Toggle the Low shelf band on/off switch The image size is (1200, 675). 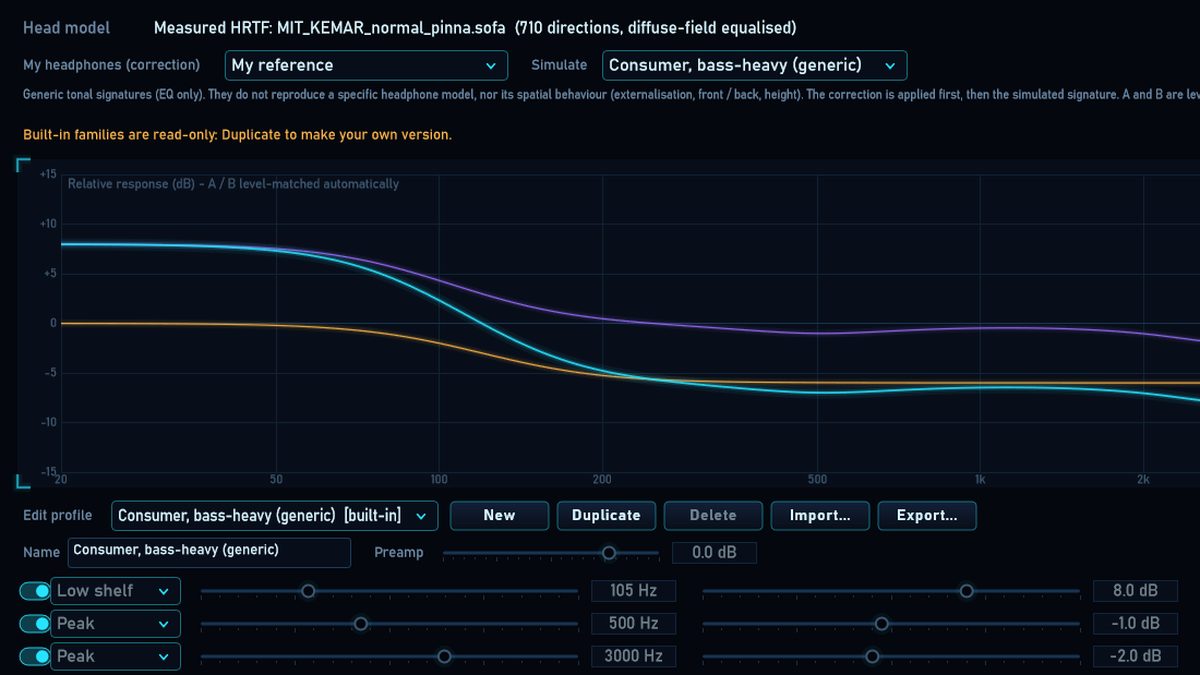35,591
